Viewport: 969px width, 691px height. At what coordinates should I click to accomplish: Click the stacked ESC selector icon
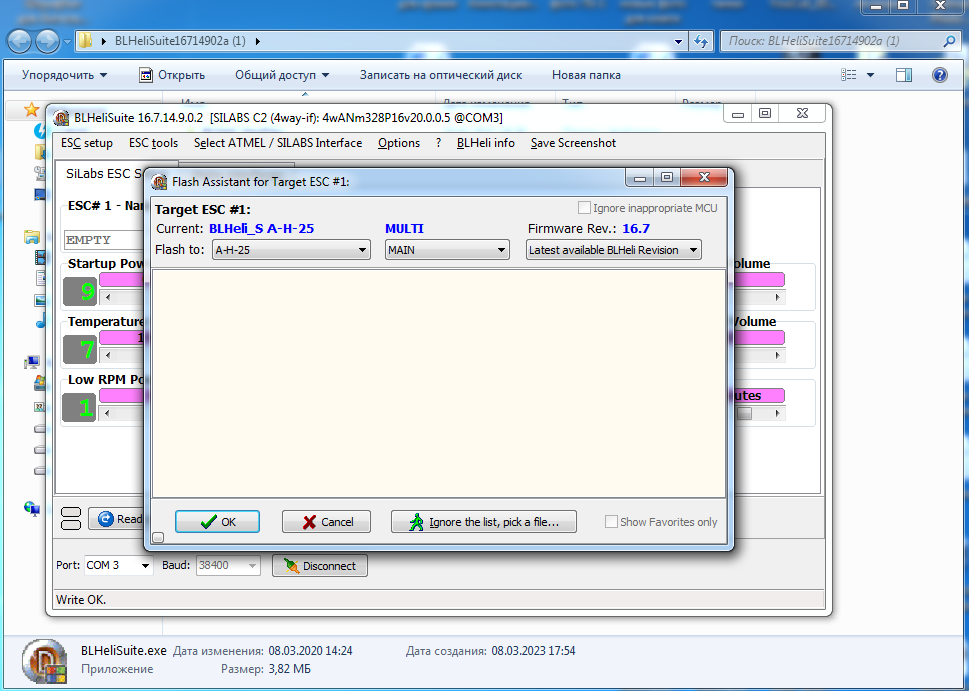[x=71, y=519]
